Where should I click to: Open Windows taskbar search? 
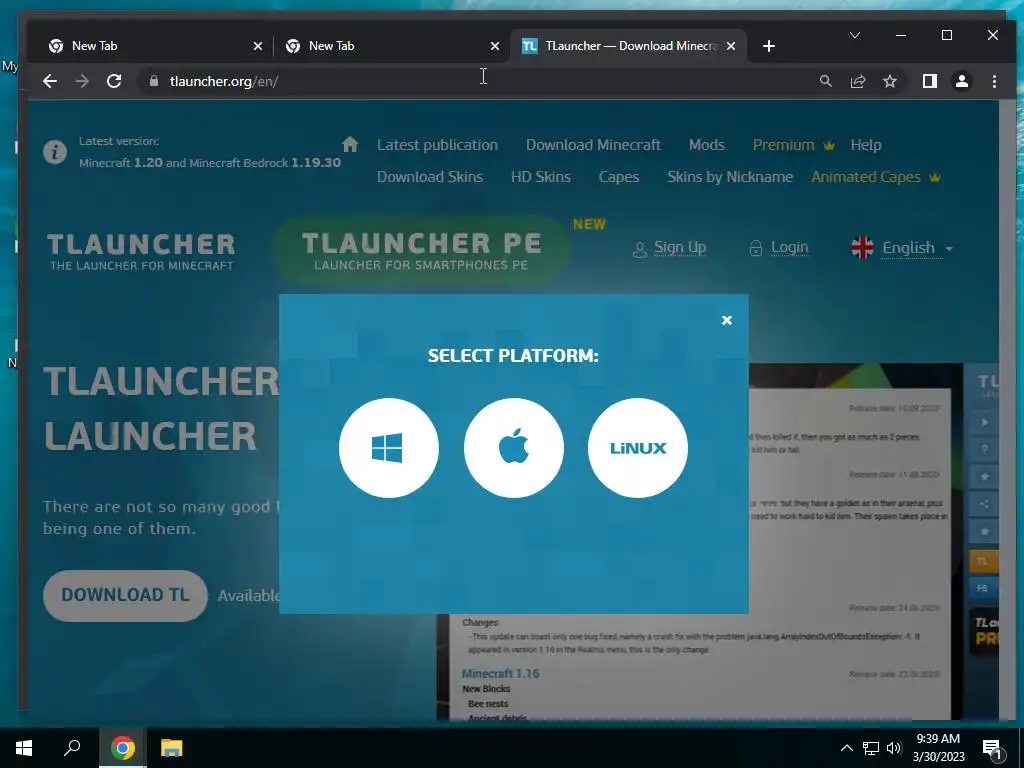coord(72,748)
